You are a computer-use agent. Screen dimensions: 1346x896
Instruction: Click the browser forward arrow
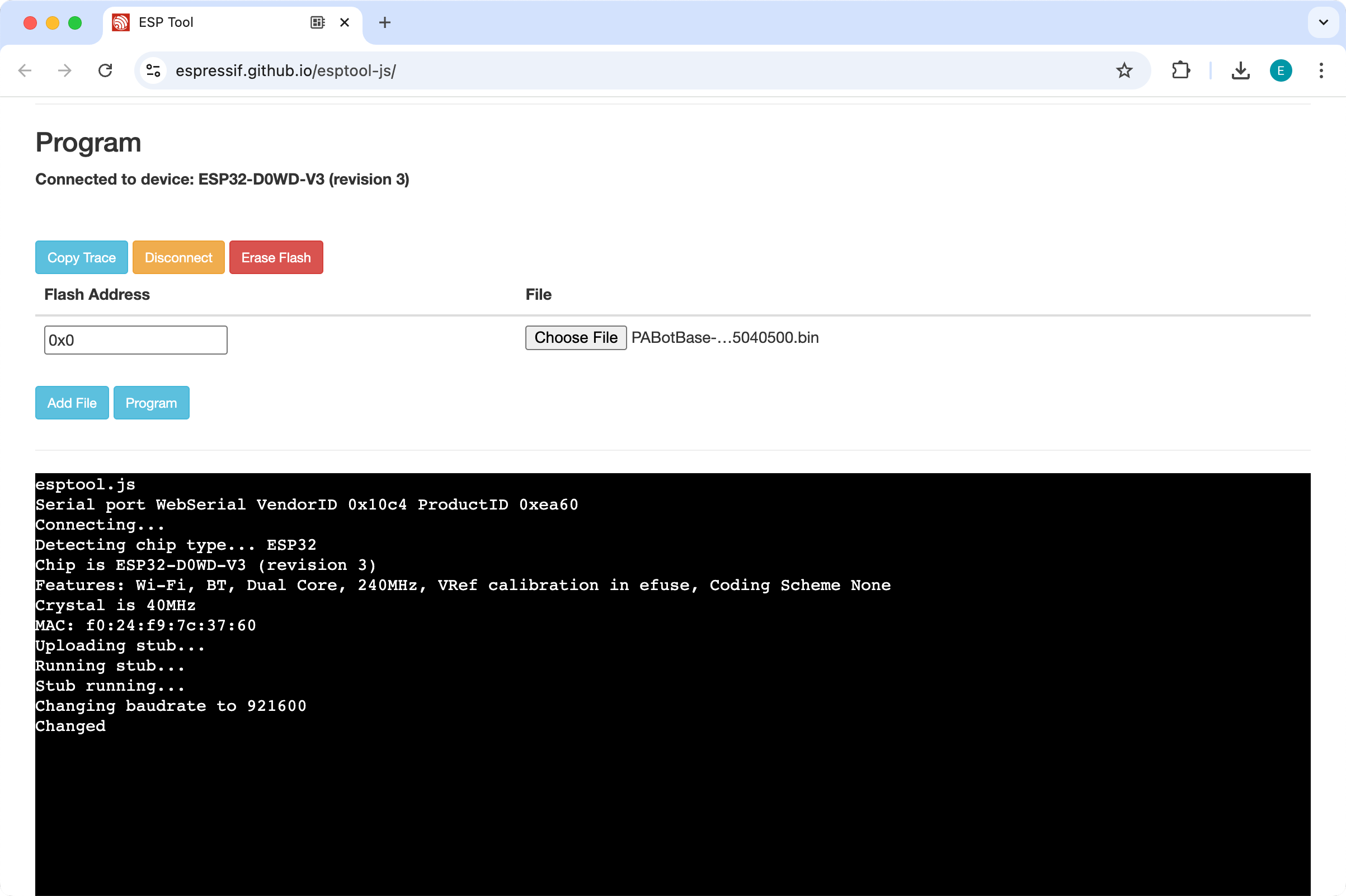[65, 71]
